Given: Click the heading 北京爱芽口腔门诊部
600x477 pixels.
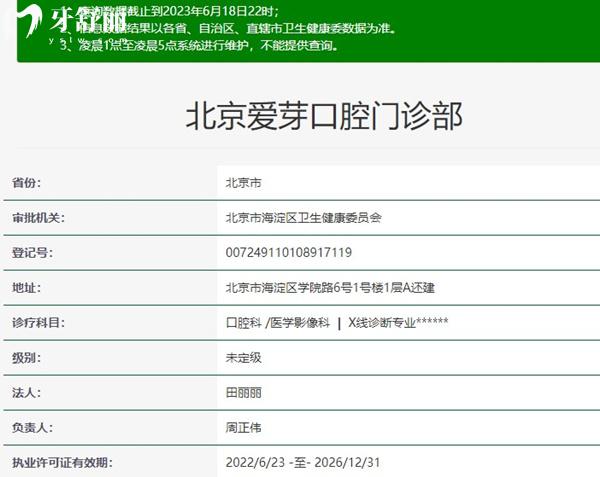Looking at the screenshot, I should coord(324,116).
